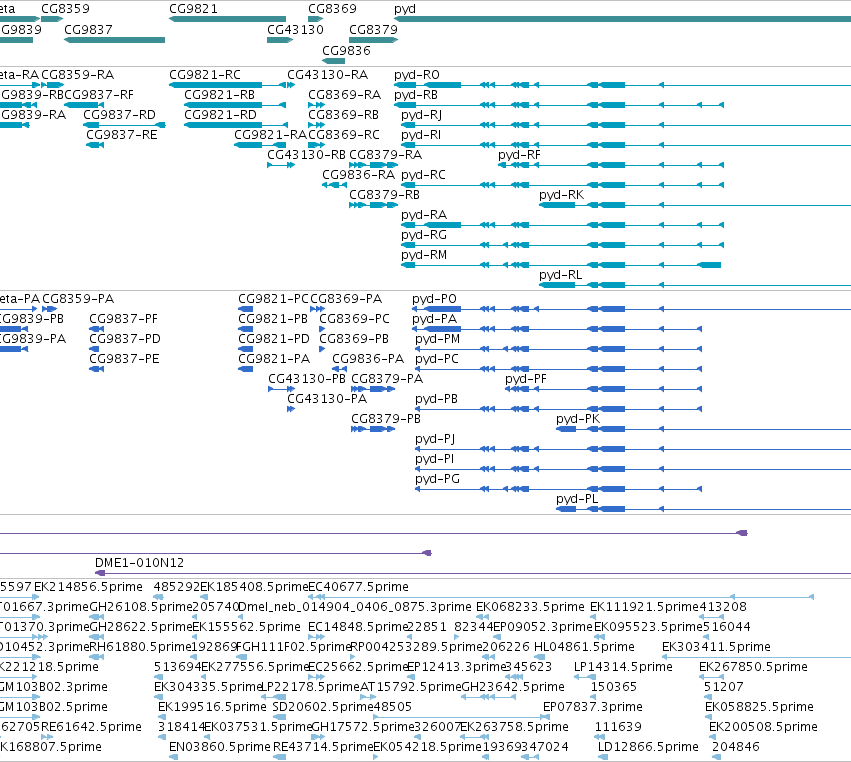The width and height of the screenshot is (851, 762).
Task: Select protein label pyd-PO
Action: pyautogui.click(x=434, y=299)
